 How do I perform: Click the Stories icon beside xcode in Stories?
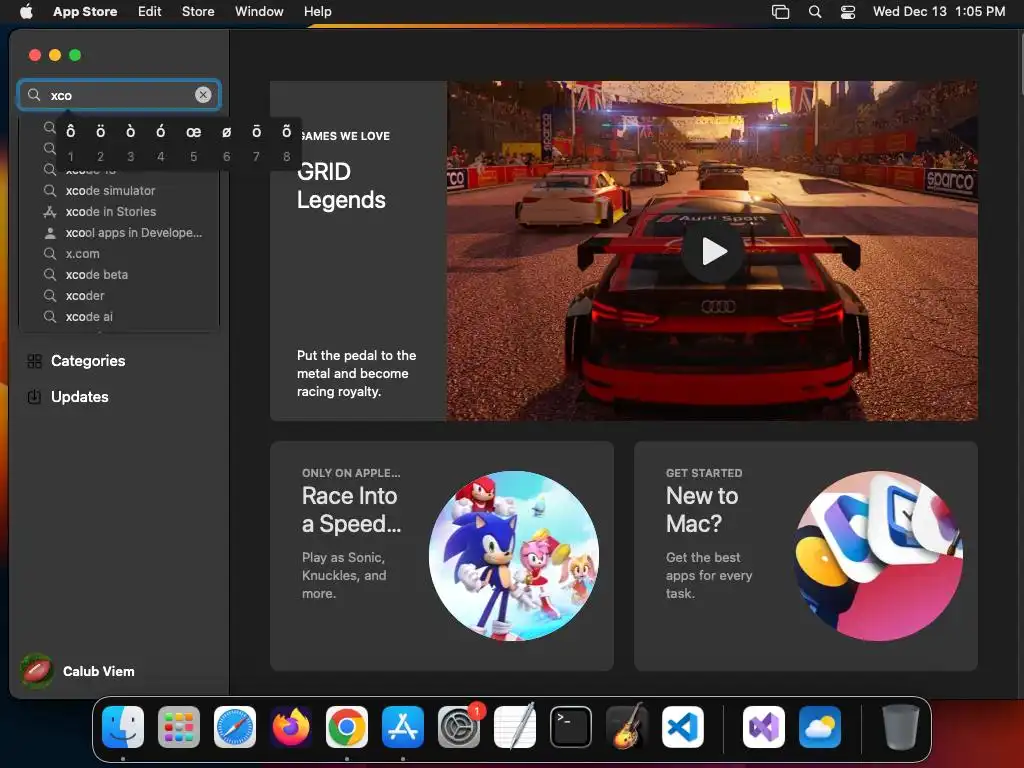tap(50, 212)
